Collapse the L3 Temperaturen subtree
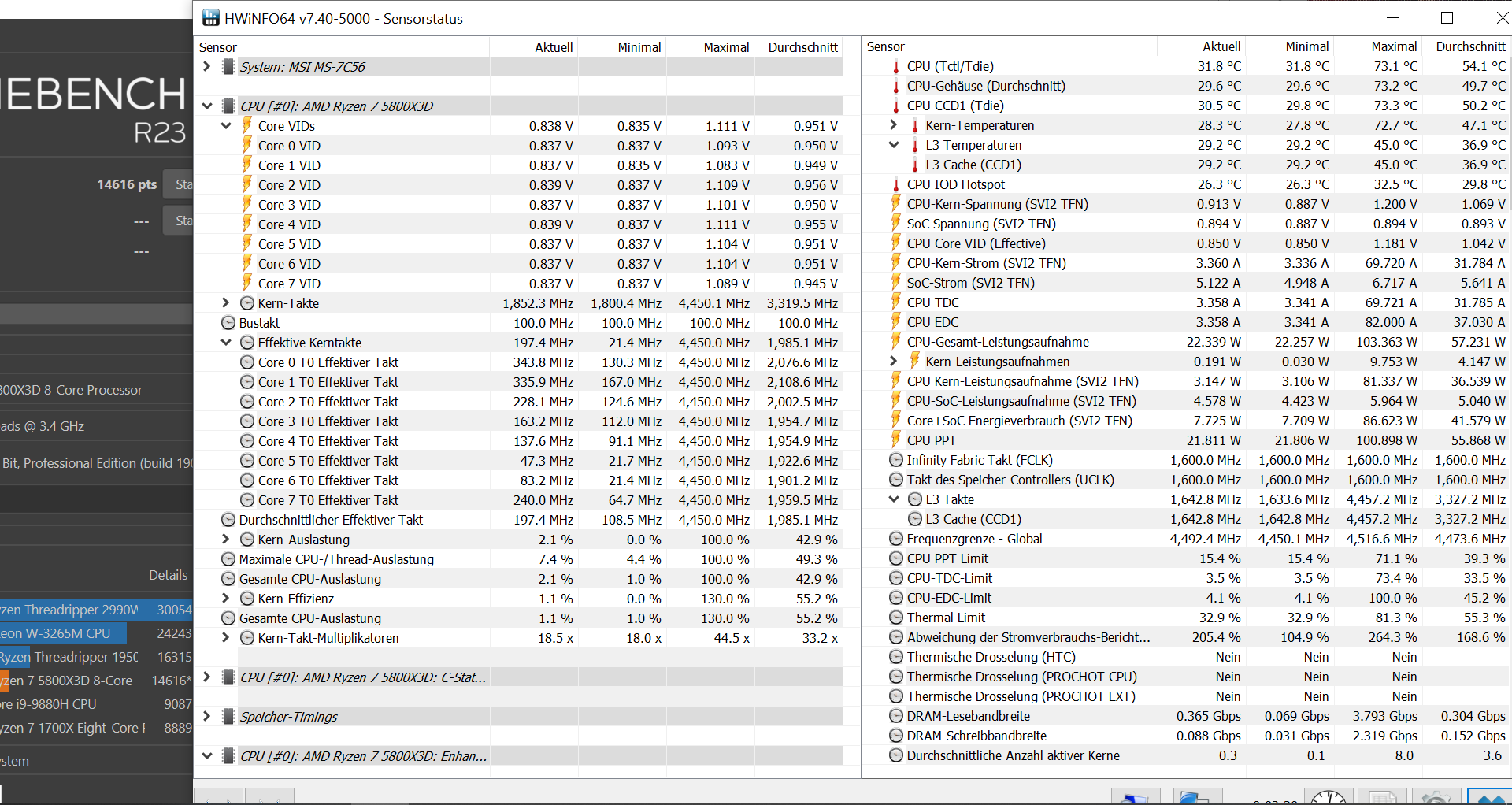The width and height of the screenshot is (1512, 805). tap(893, 144)
